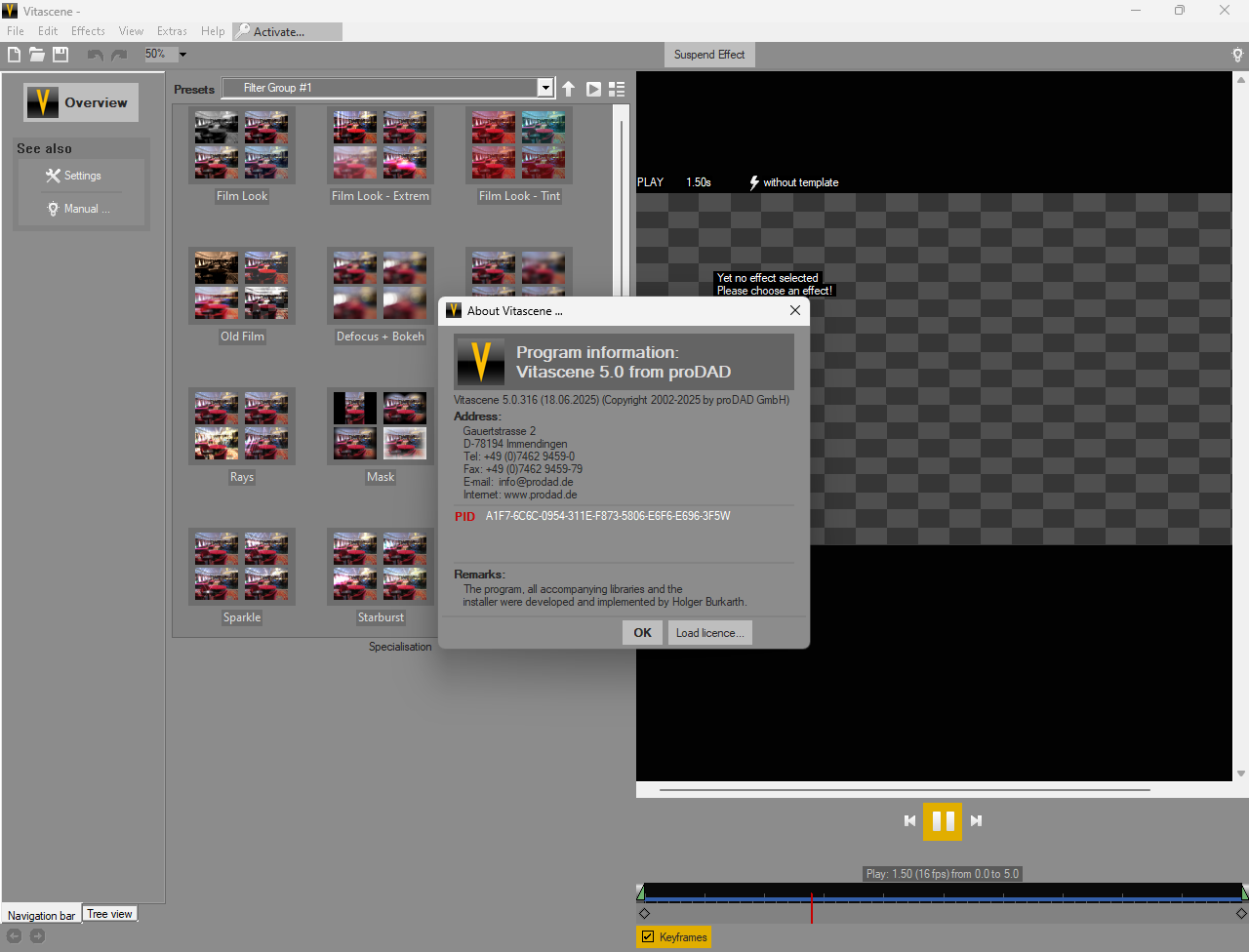
Task: Close the About Vitascene dialog
Action: (x=795, y=310)
